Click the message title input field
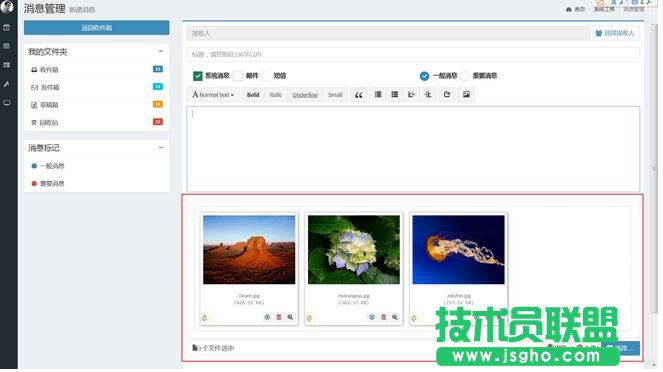Screen dimensions: 663x372 [413, 54]
